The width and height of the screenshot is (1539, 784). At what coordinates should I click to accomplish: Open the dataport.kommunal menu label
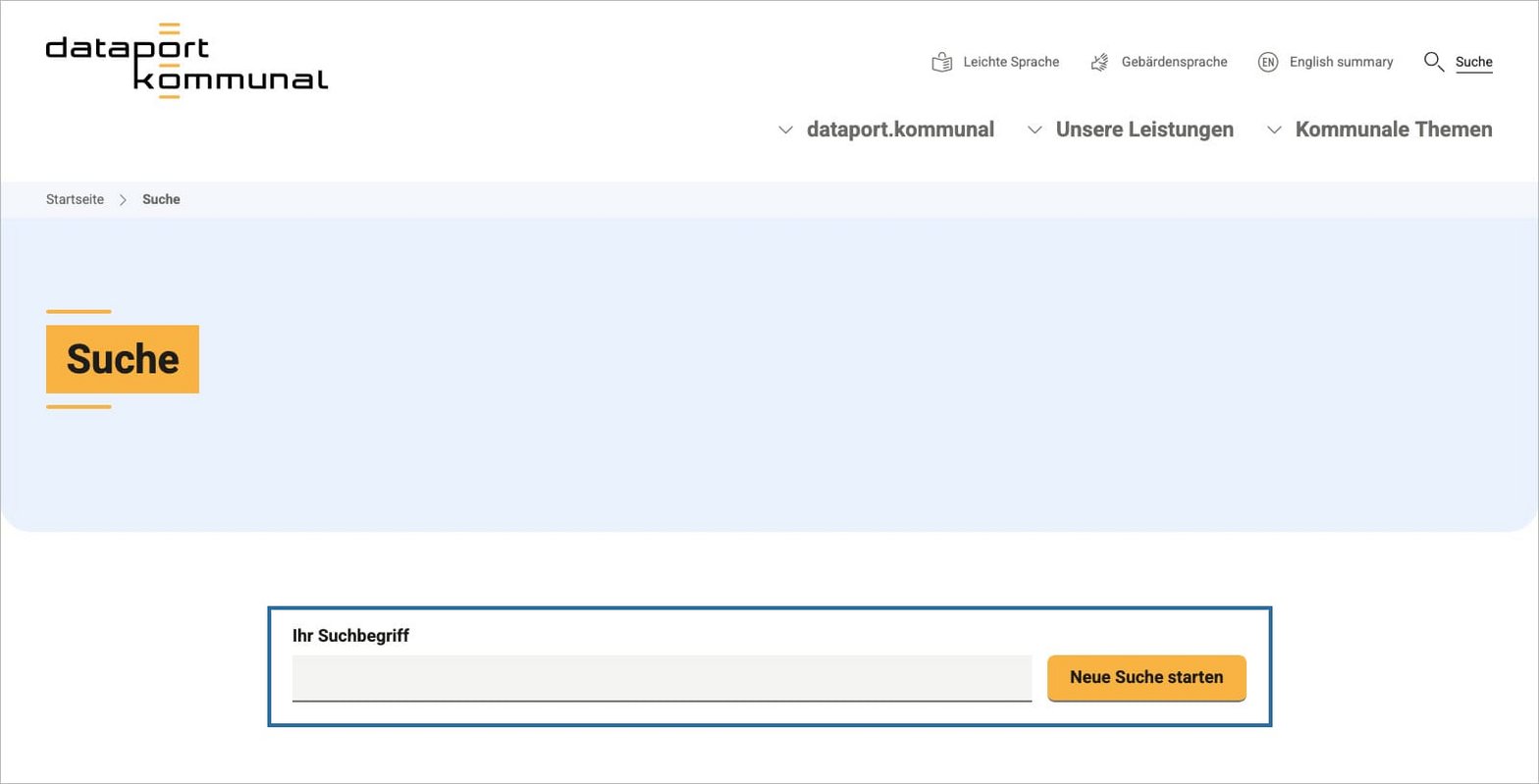click(x=900, y=130)
